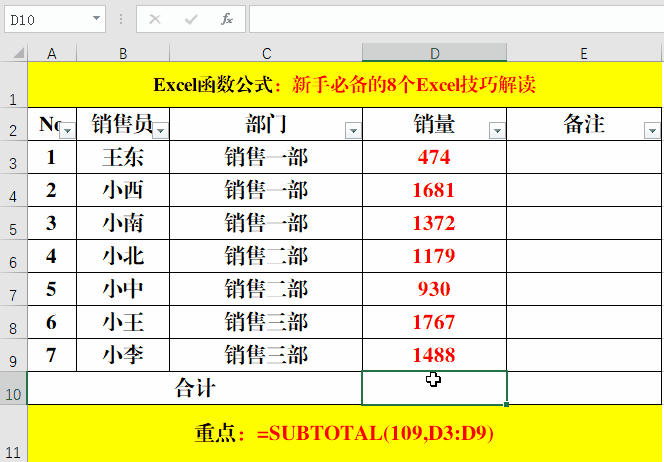Click the yellow title banner cell

pos(345,85)
